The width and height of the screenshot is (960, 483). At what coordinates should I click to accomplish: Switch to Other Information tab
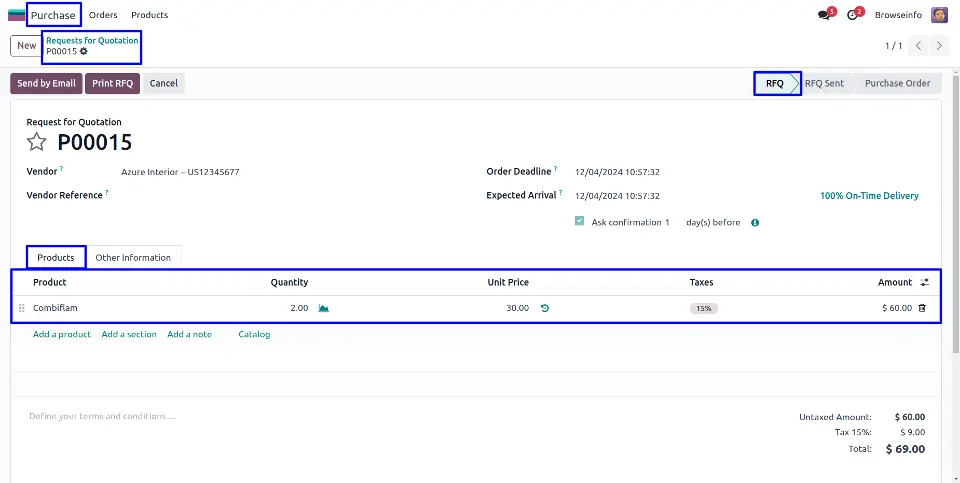coord(133,258)
